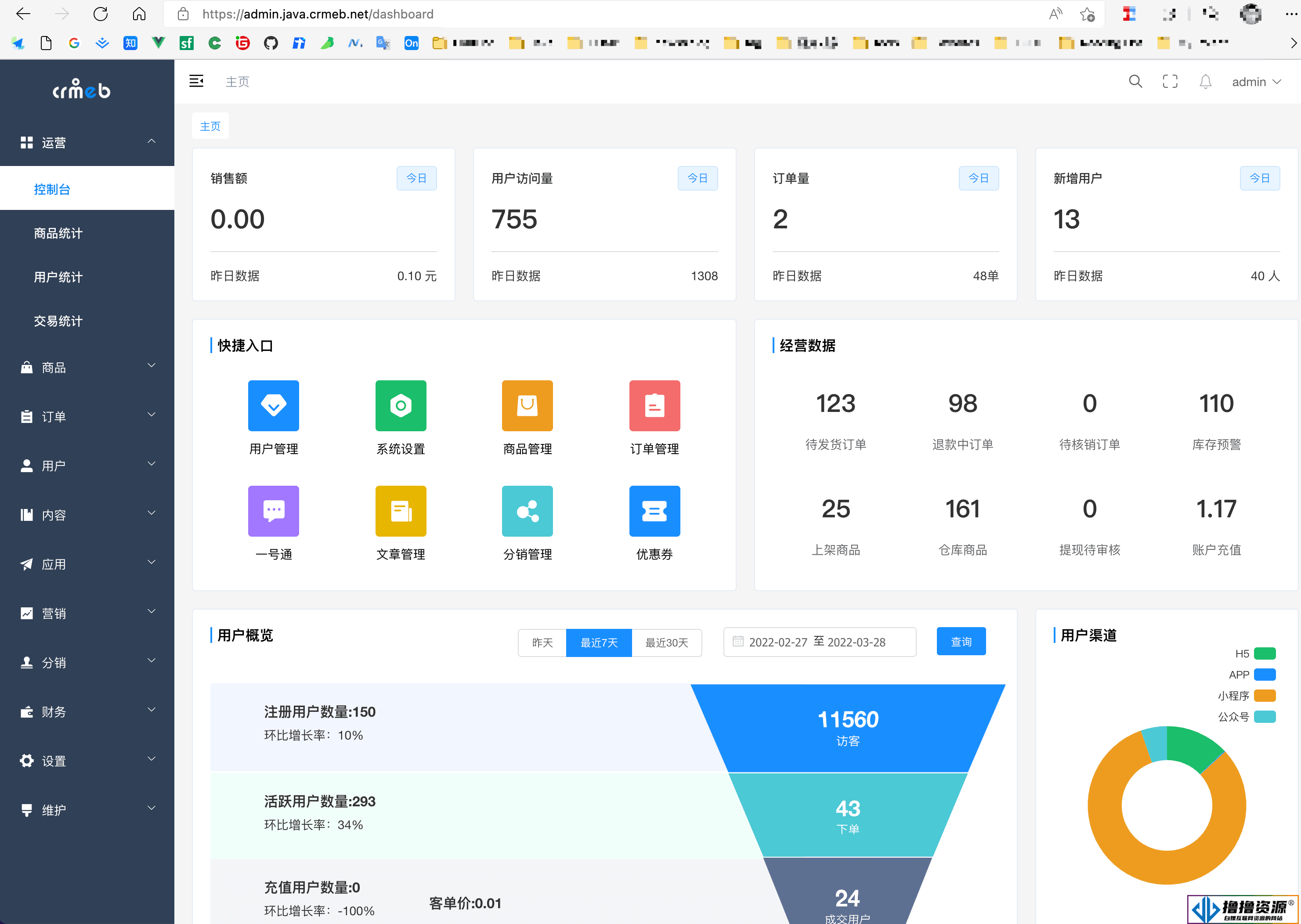This screenshot has height=924, width=1301.
Task: Collapse sidebar with the menu fold icon
Action: click(196, 81)
